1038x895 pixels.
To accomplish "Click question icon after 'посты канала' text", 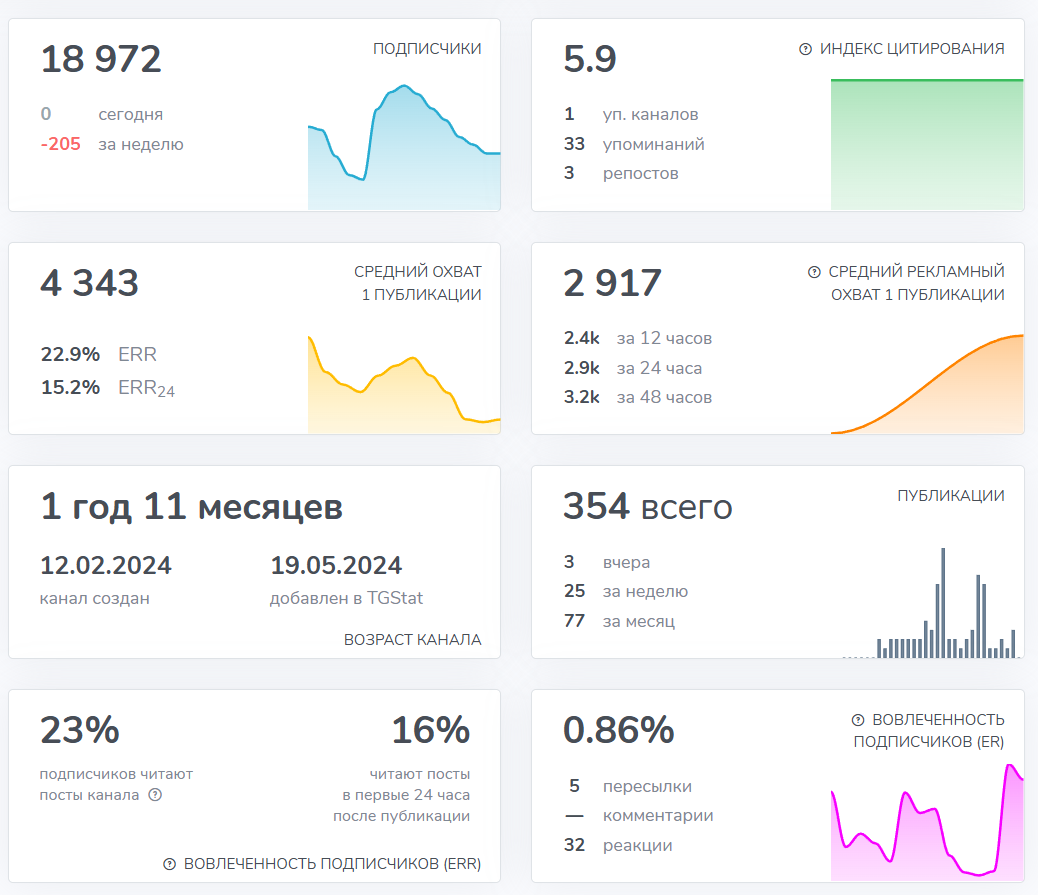I will point(155,796).
